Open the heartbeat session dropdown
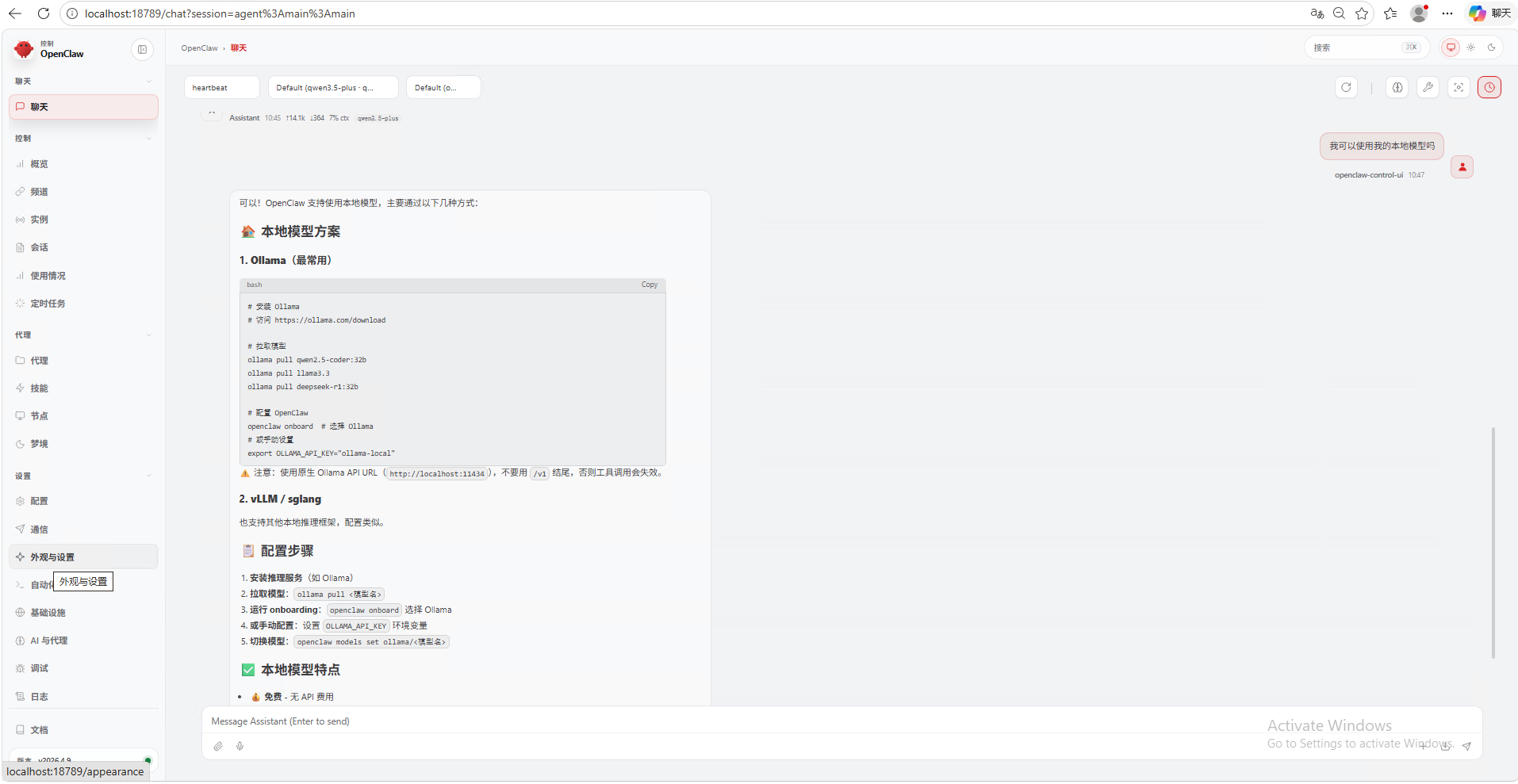The width and height of the screenshot is (1518, 784). click(x=222, y=87)
